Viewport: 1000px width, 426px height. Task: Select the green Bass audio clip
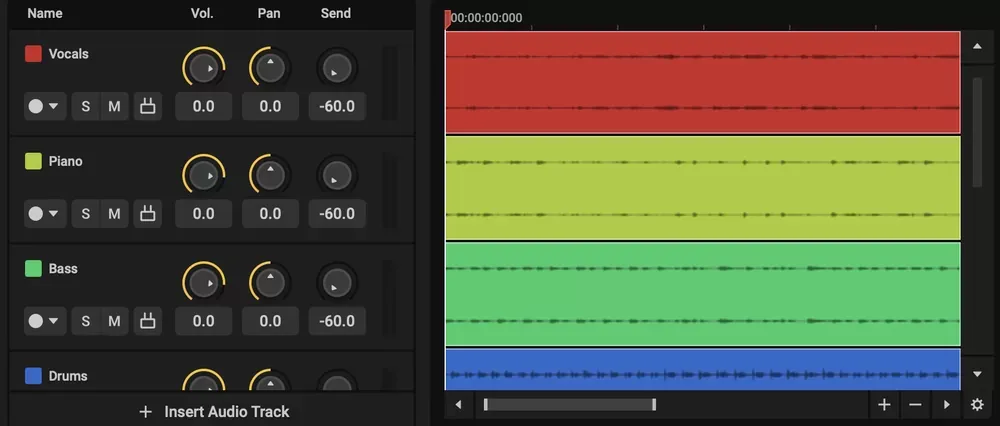703,294
